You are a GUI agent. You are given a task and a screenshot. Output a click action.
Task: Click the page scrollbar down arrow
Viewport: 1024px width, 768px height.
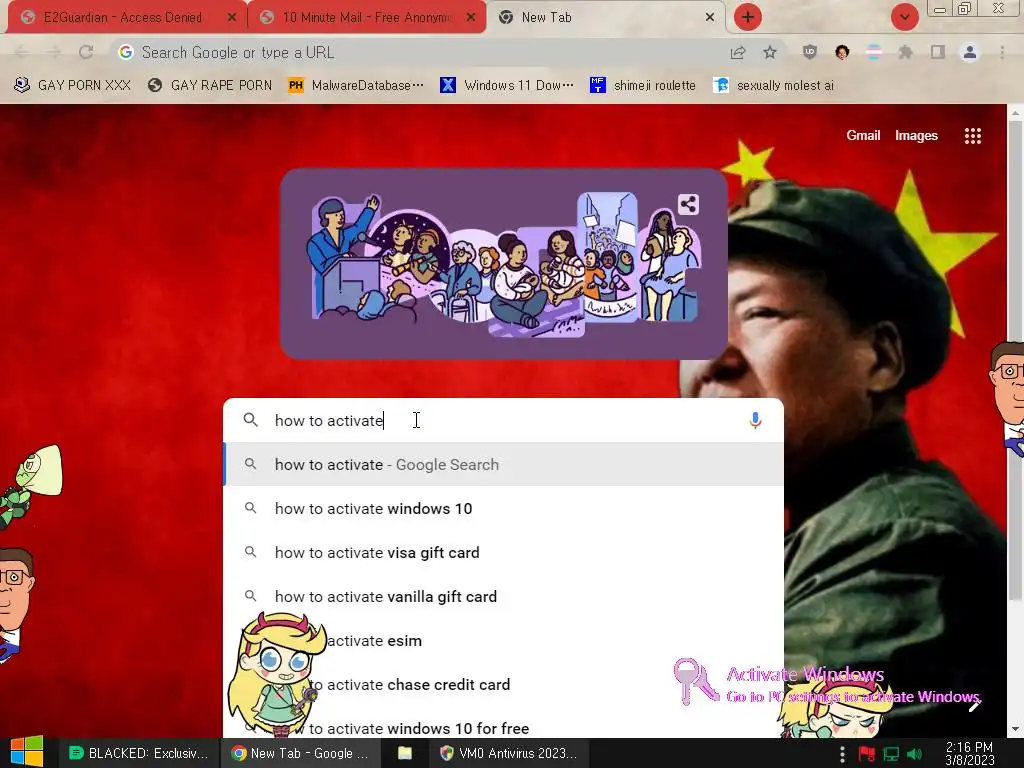[1015, 729]
